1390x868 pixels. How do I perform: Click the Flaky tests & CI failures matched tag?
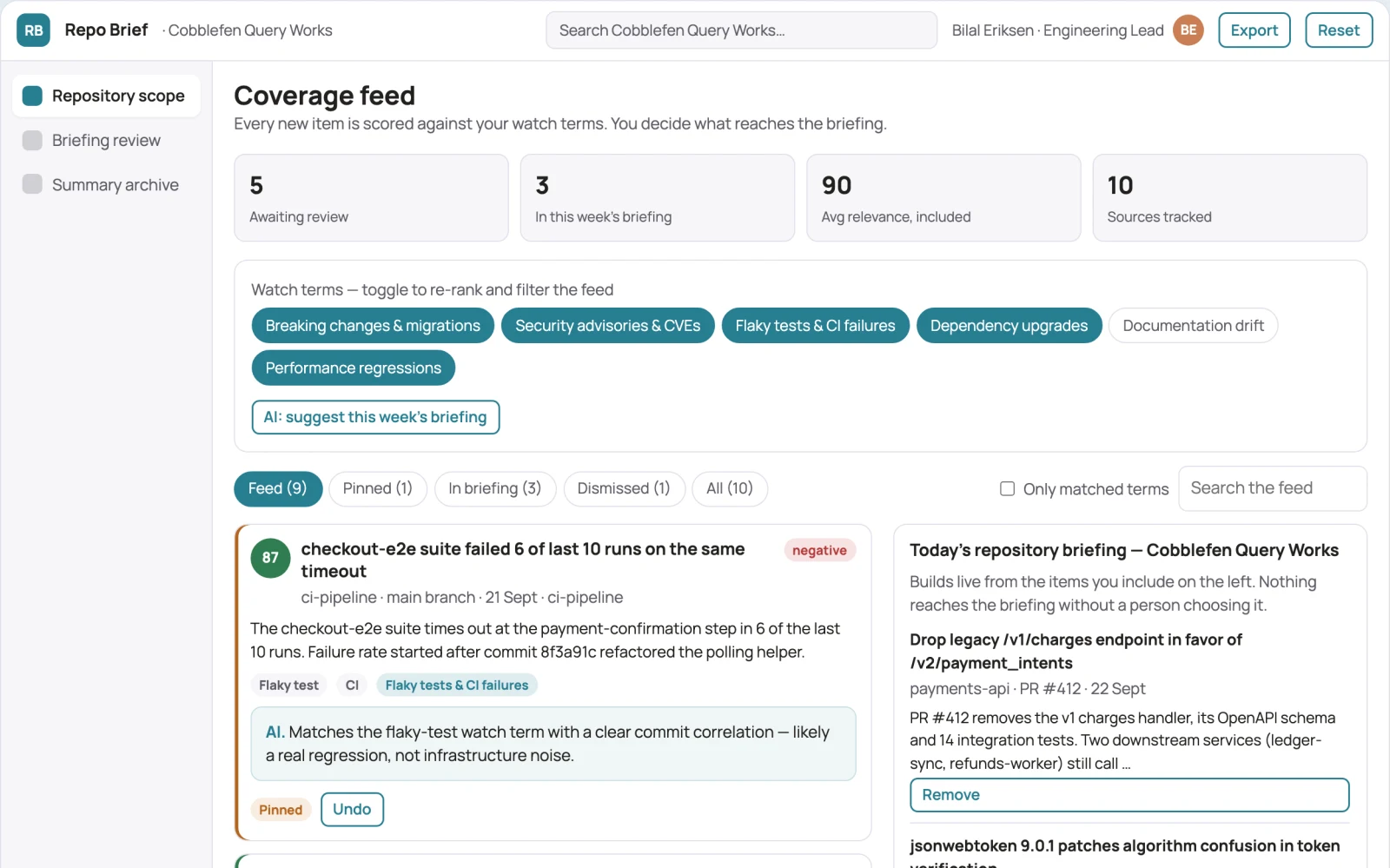(457, 686)
